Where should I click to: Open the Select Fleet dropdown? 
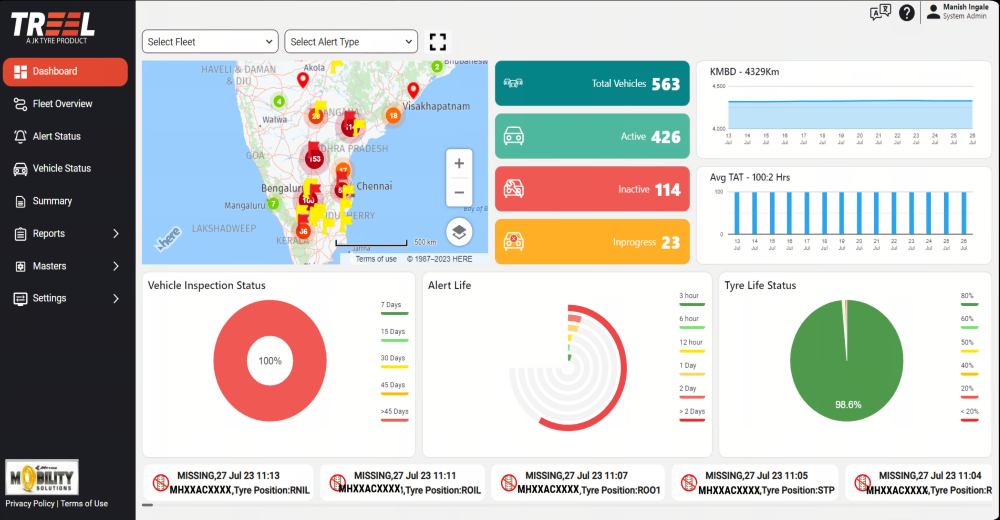(x=210, y=42)
